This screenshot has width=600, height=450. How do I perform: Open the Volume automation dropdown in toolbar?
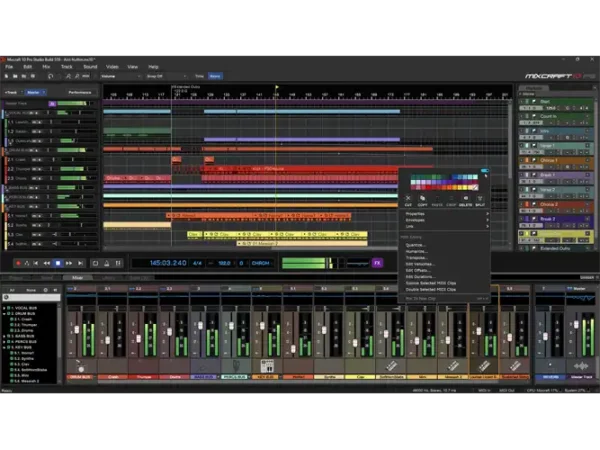pos(121,77)
